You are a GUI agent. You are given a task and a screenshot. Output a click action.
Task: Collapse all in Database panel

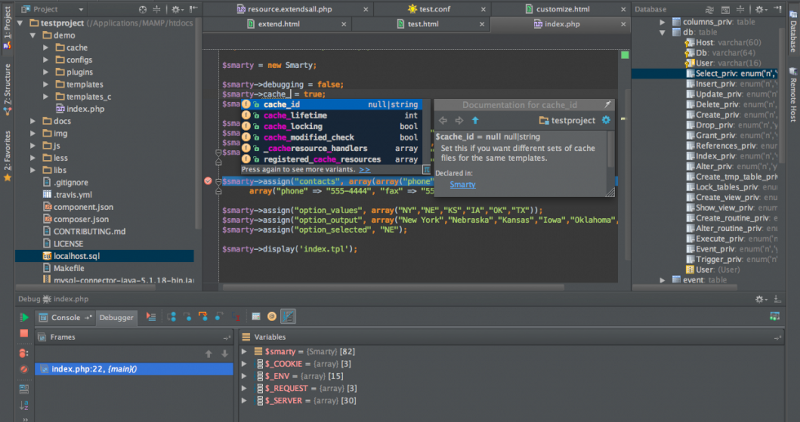(740, 9)
